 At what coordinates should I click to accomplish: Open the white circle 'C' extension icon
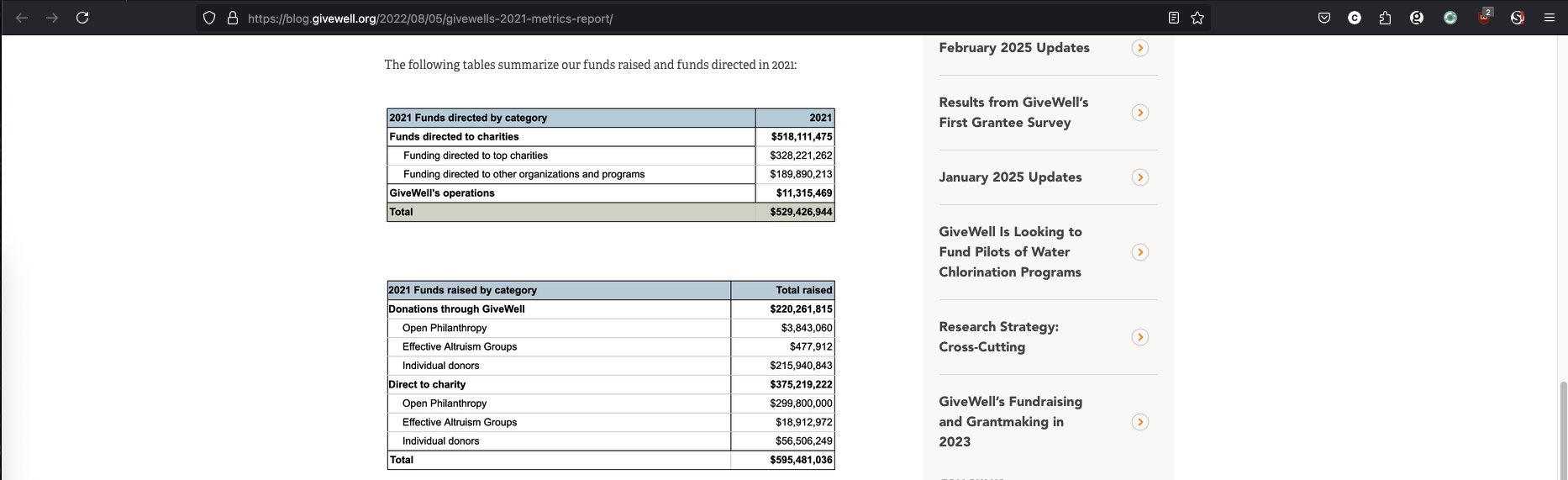[1355, 18]
